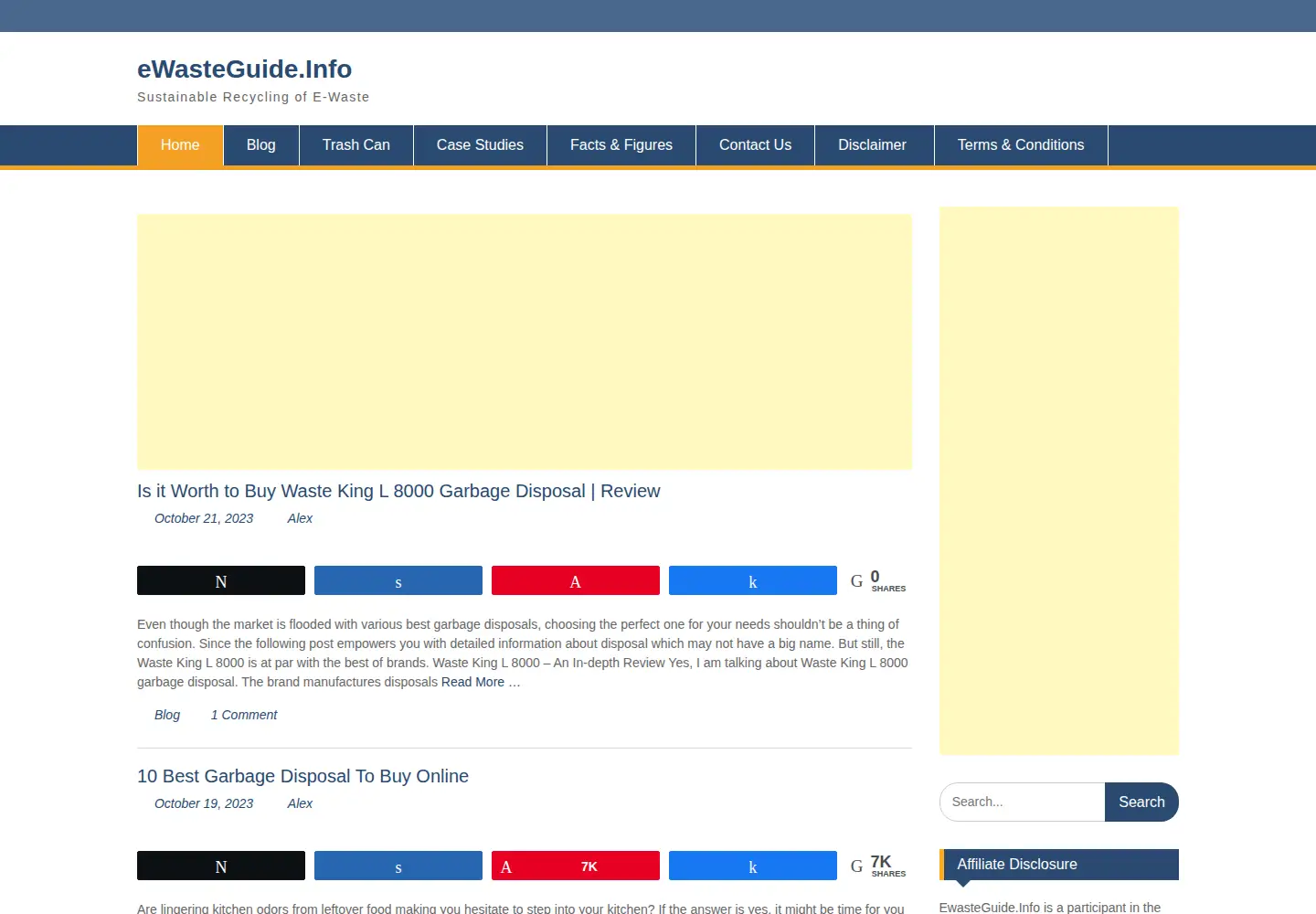This screenshot has width=1316, height=914.
Task: Click the blue 's' share button under the Waste King post
Action: coord(398,580)
